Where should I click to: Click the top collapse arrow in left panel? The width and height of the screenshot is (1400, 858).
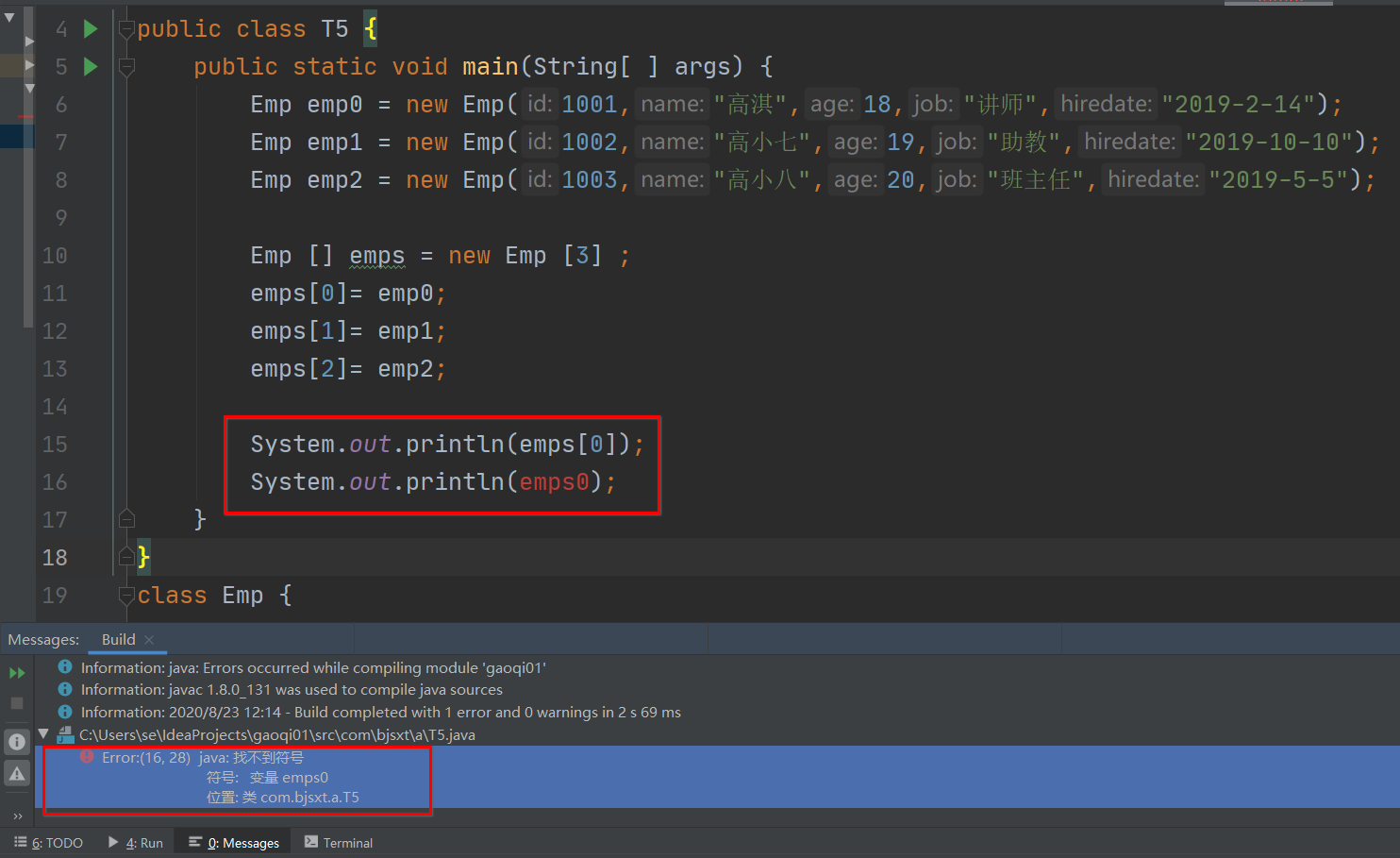pyautogui.click(x=9, y=17)
